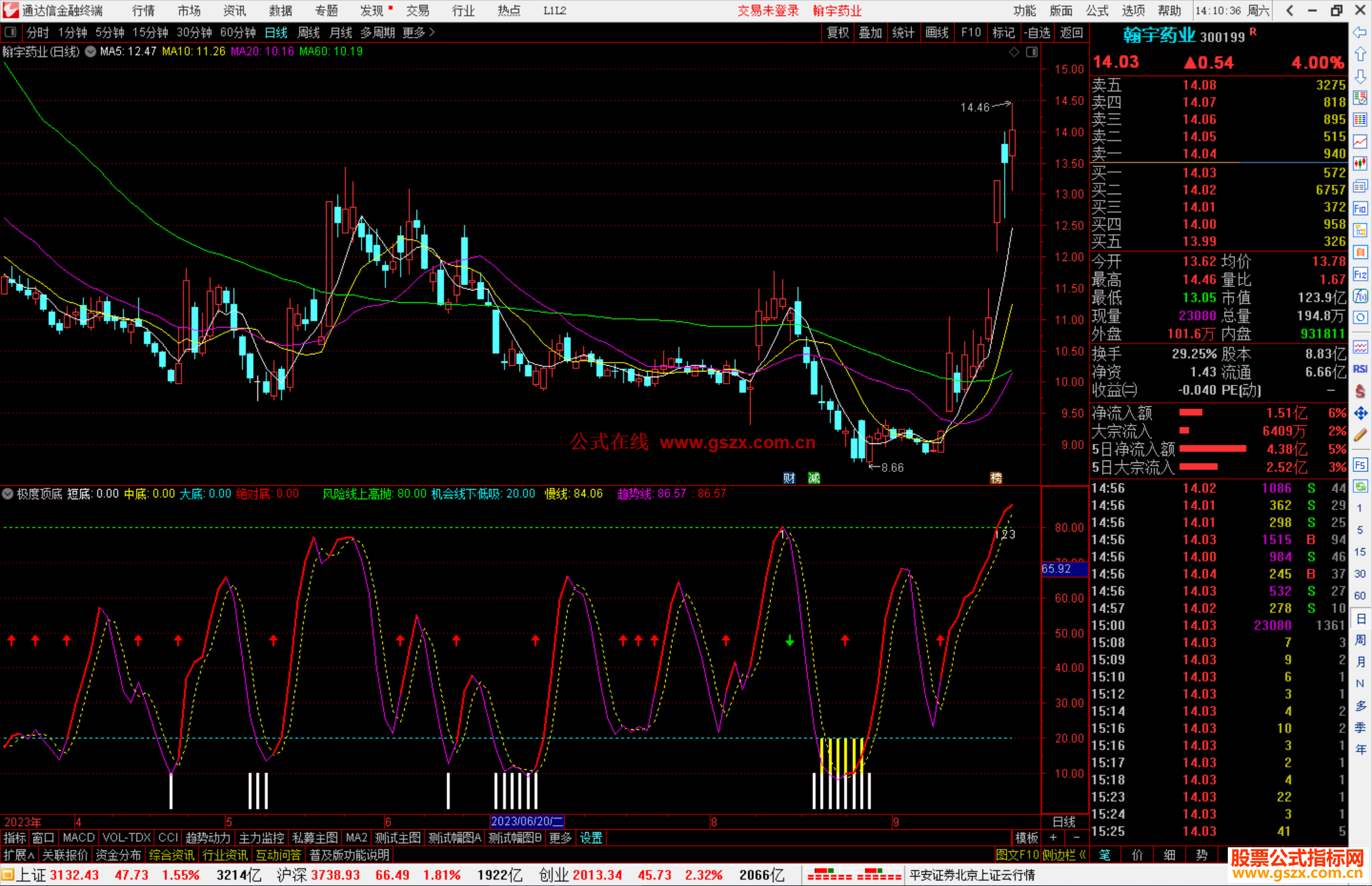Expand the 更多 periods chevron
Screen dimensions: 1372x886
[x=433, y=32]
